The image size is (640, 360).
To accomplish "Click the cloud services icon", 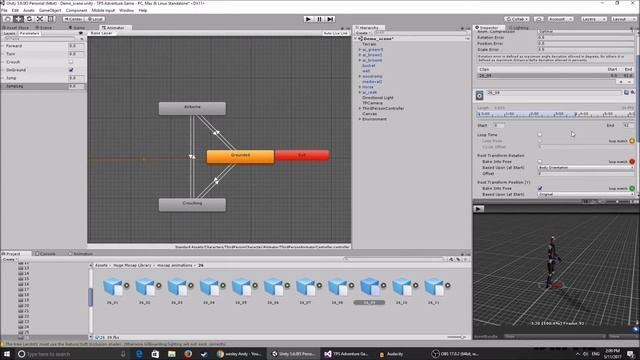I will (539, 19).
